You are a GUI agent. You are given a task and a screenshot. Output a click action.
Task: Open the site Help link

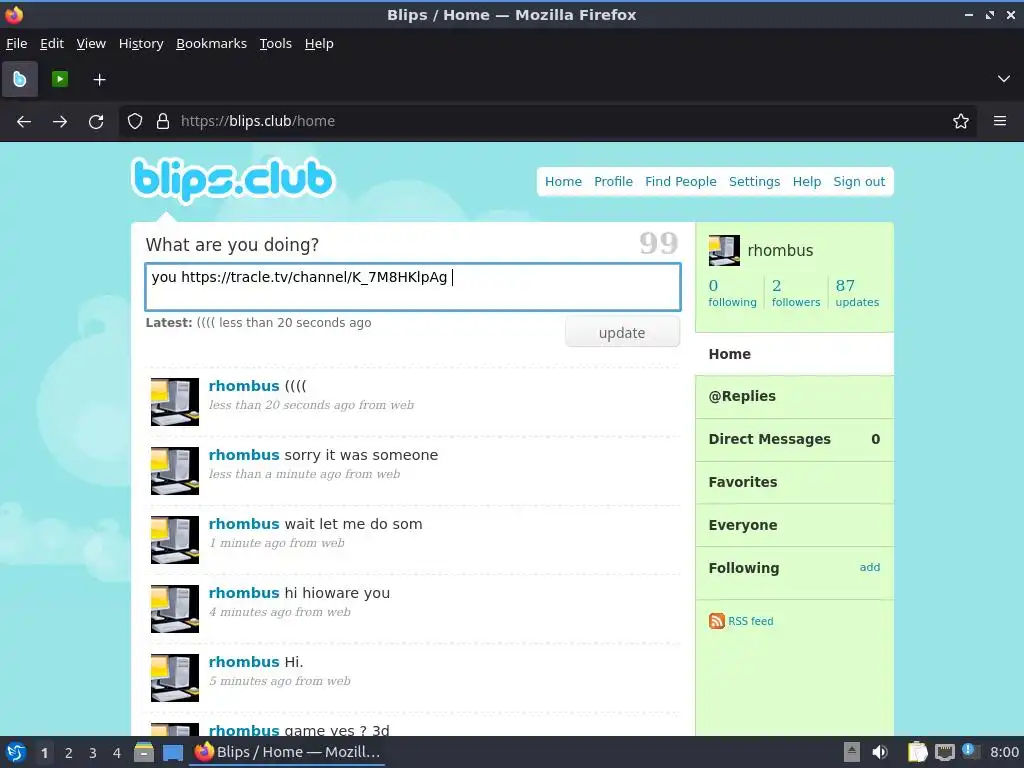click(x=807, y=182)
